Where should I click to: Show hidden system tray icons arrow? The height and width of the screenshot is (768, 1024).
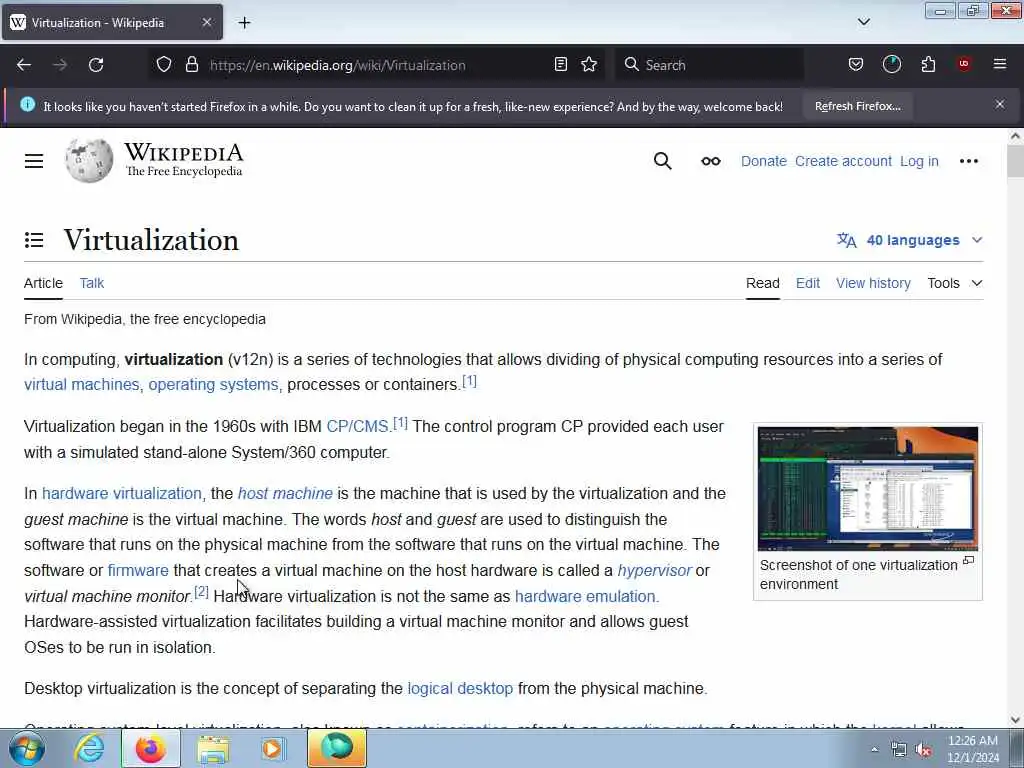pos(874,750)
